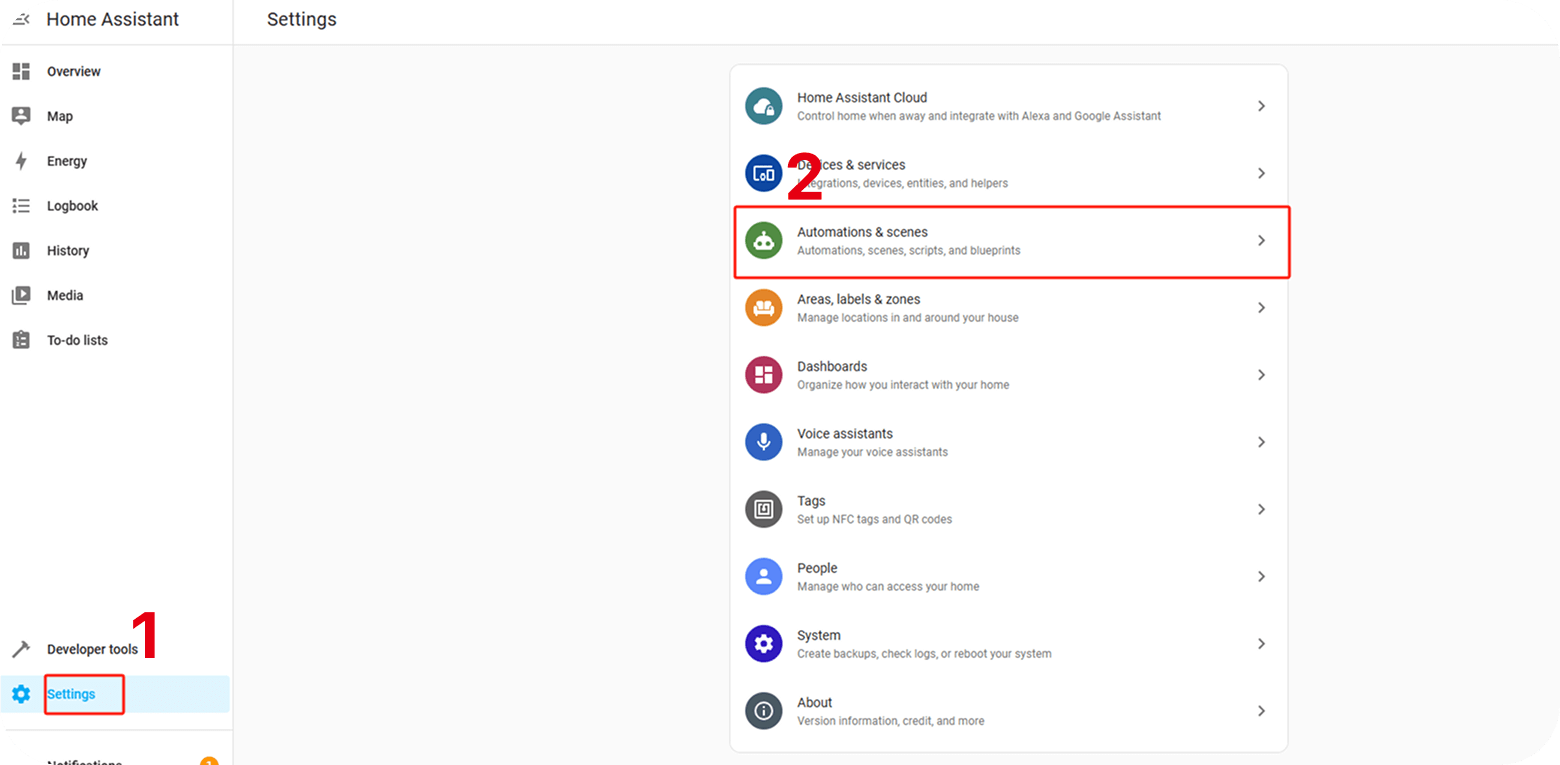1560x765 pixels.
Task: Expand Areas, labels & zones chevron
Action: (x=1261, y=307)
